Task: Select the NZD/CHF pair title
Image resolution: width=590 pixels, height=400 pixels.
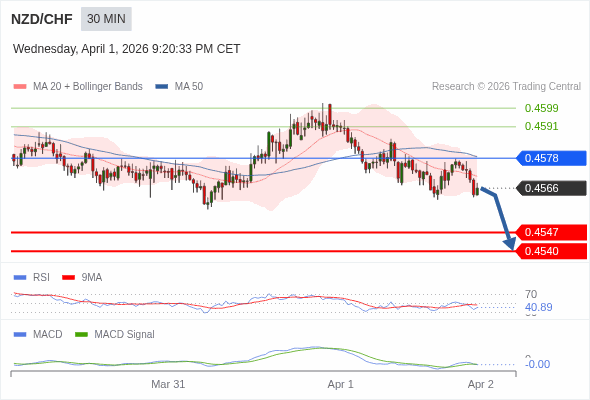Action: tap(42, 19)
